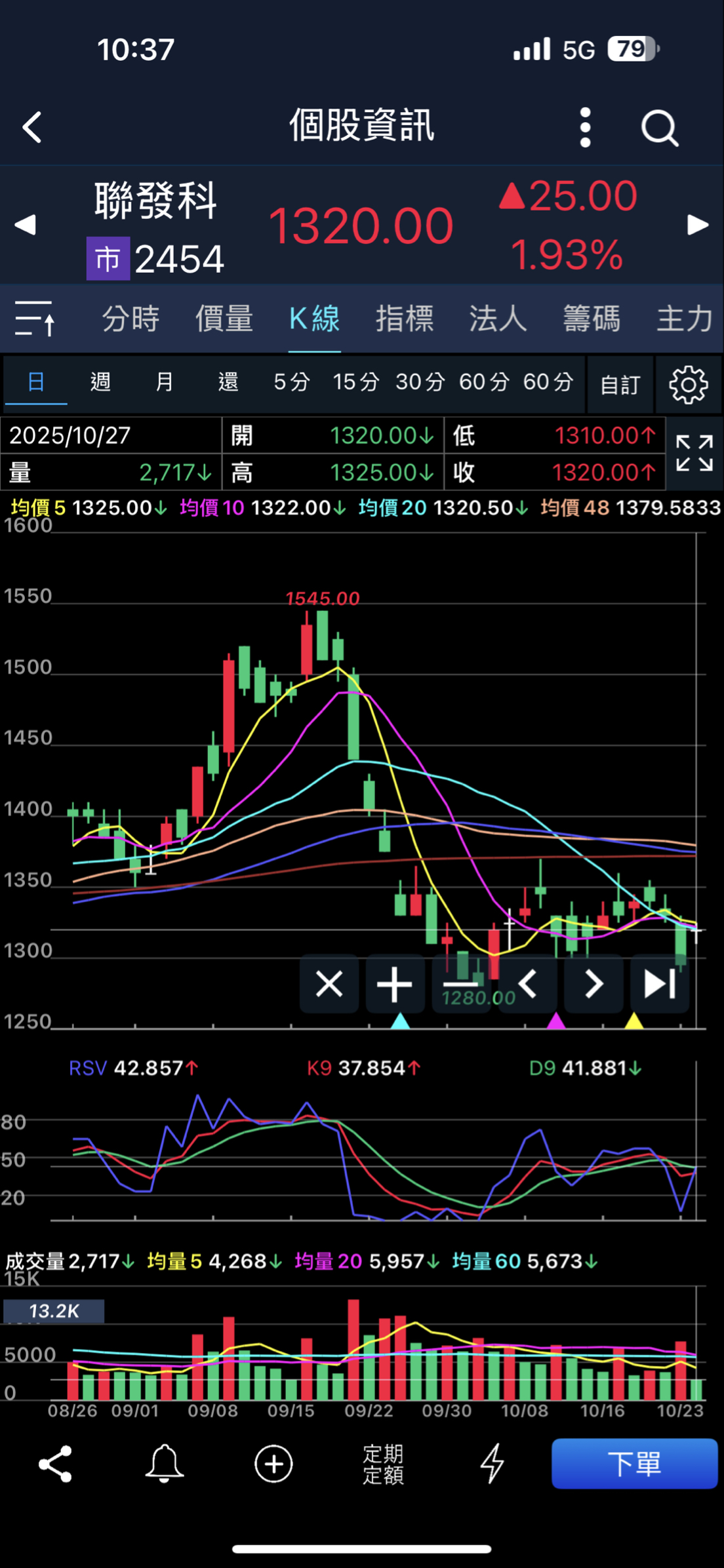The height and width of the screenshot is (1568, 724).
Task: Open the tab sort list icon
Action: click(x=35, y=319)
